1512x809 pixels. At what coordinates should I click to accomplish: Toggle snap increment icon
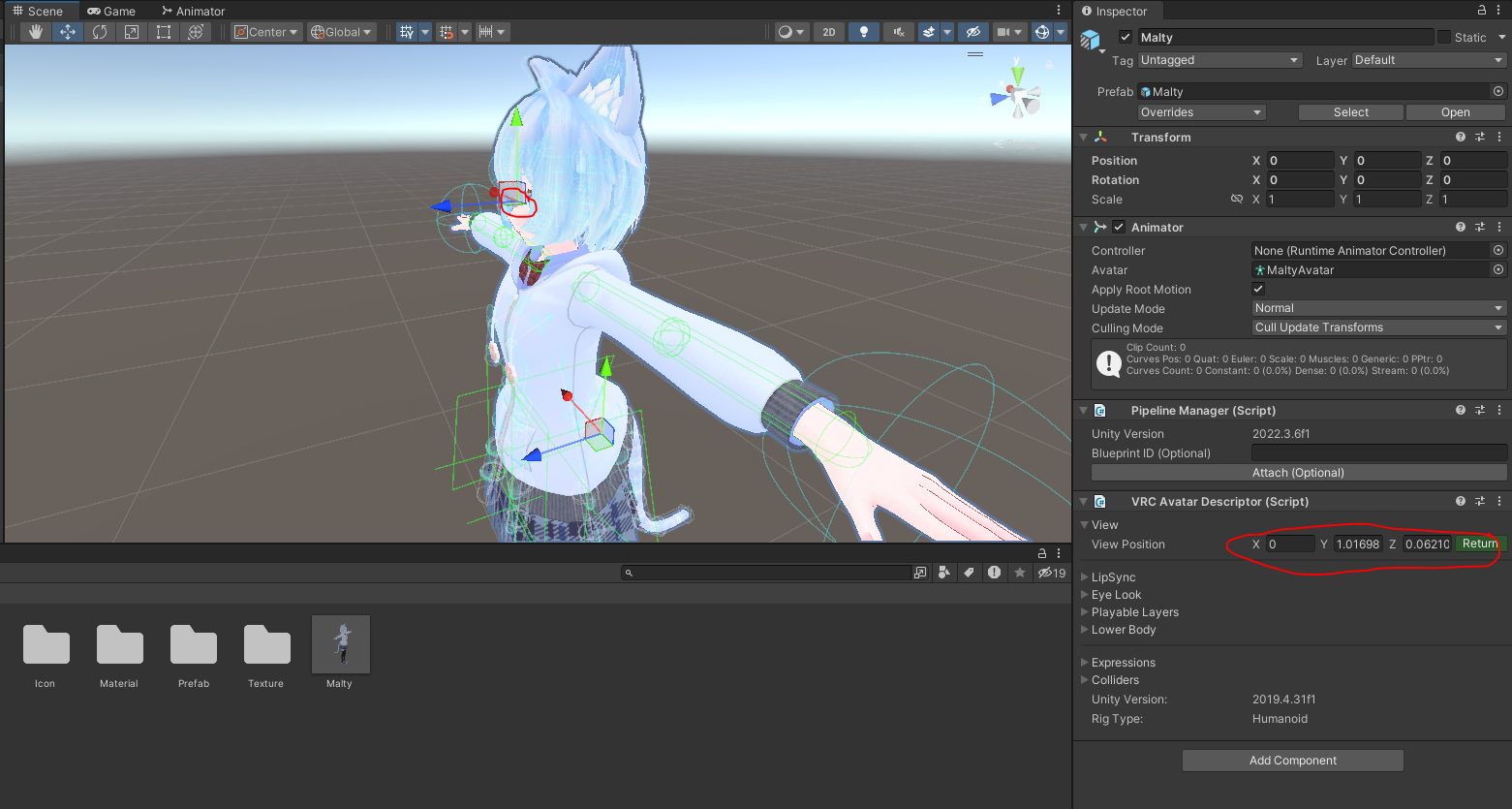click(447, 32)
